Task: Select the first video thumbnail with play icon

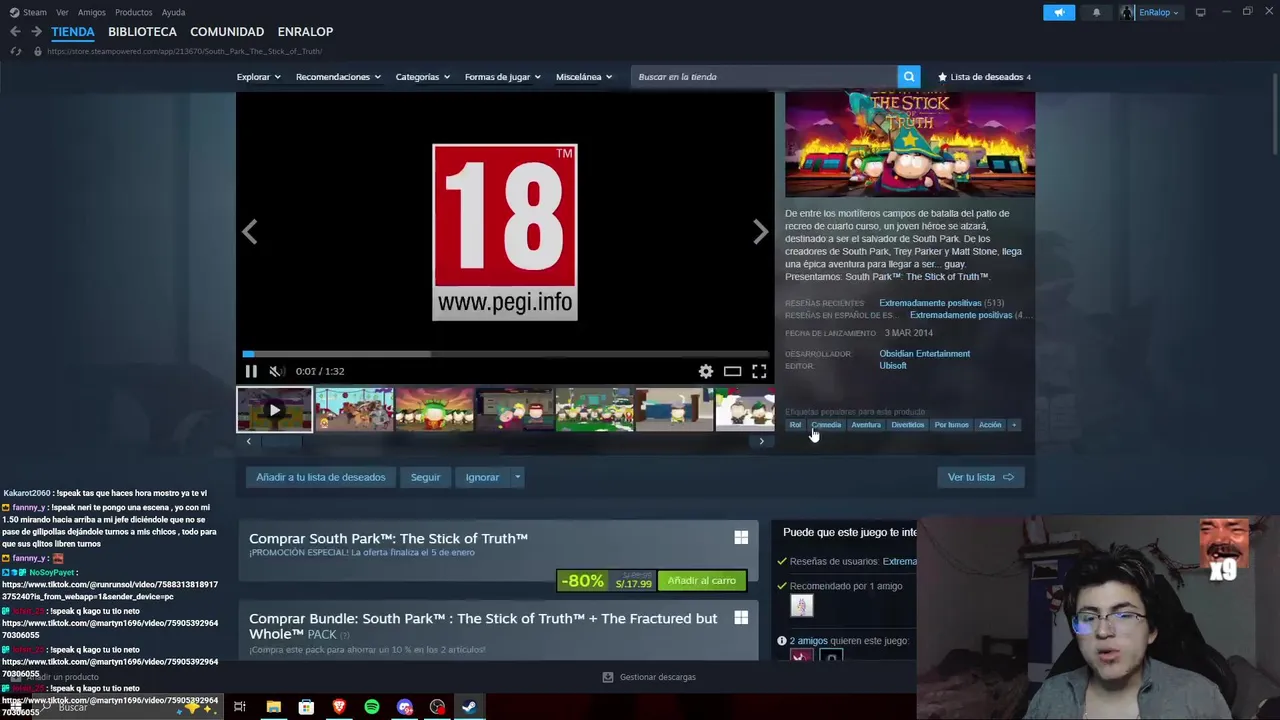Action: click(x=274, y=410)
